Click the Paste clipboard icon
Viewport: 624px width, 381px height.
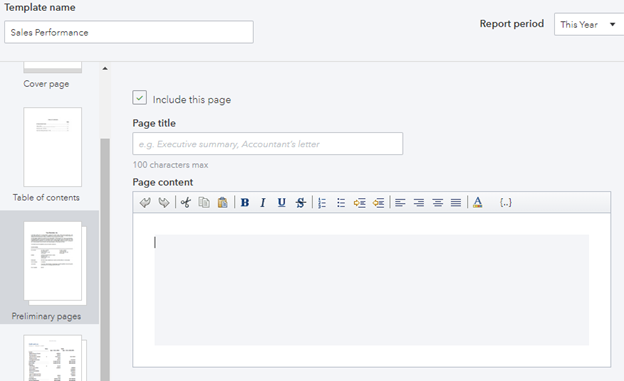(222, 203)
